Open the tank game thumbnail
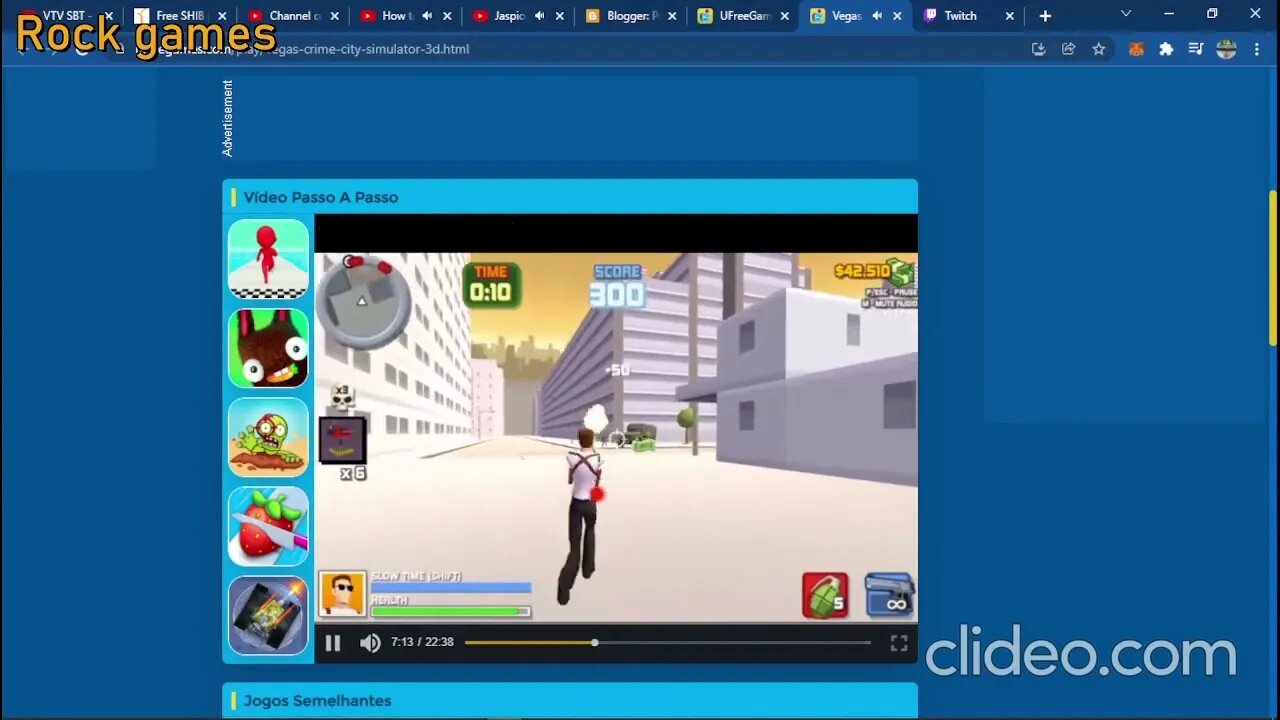Screen dimensions: 1280x720 [x=268, y=615]
